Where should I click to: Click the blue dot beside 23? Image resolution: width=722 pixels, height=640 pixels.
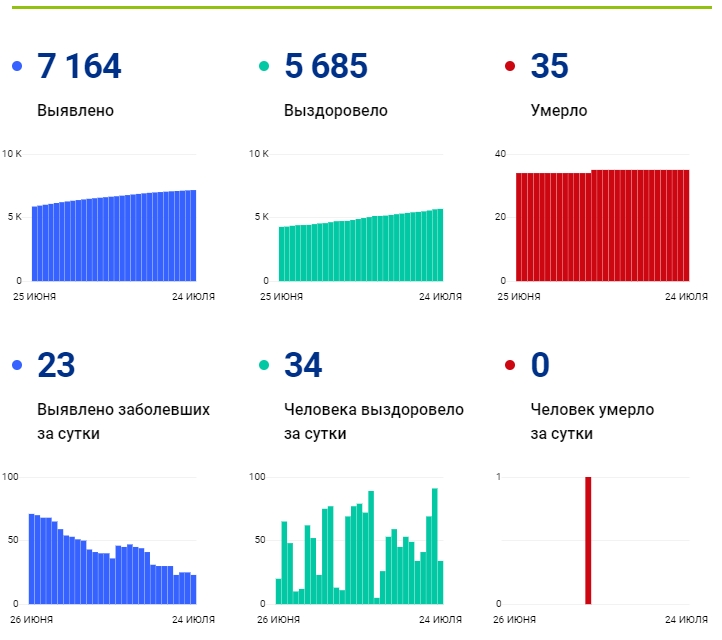(x=17, y=365)
